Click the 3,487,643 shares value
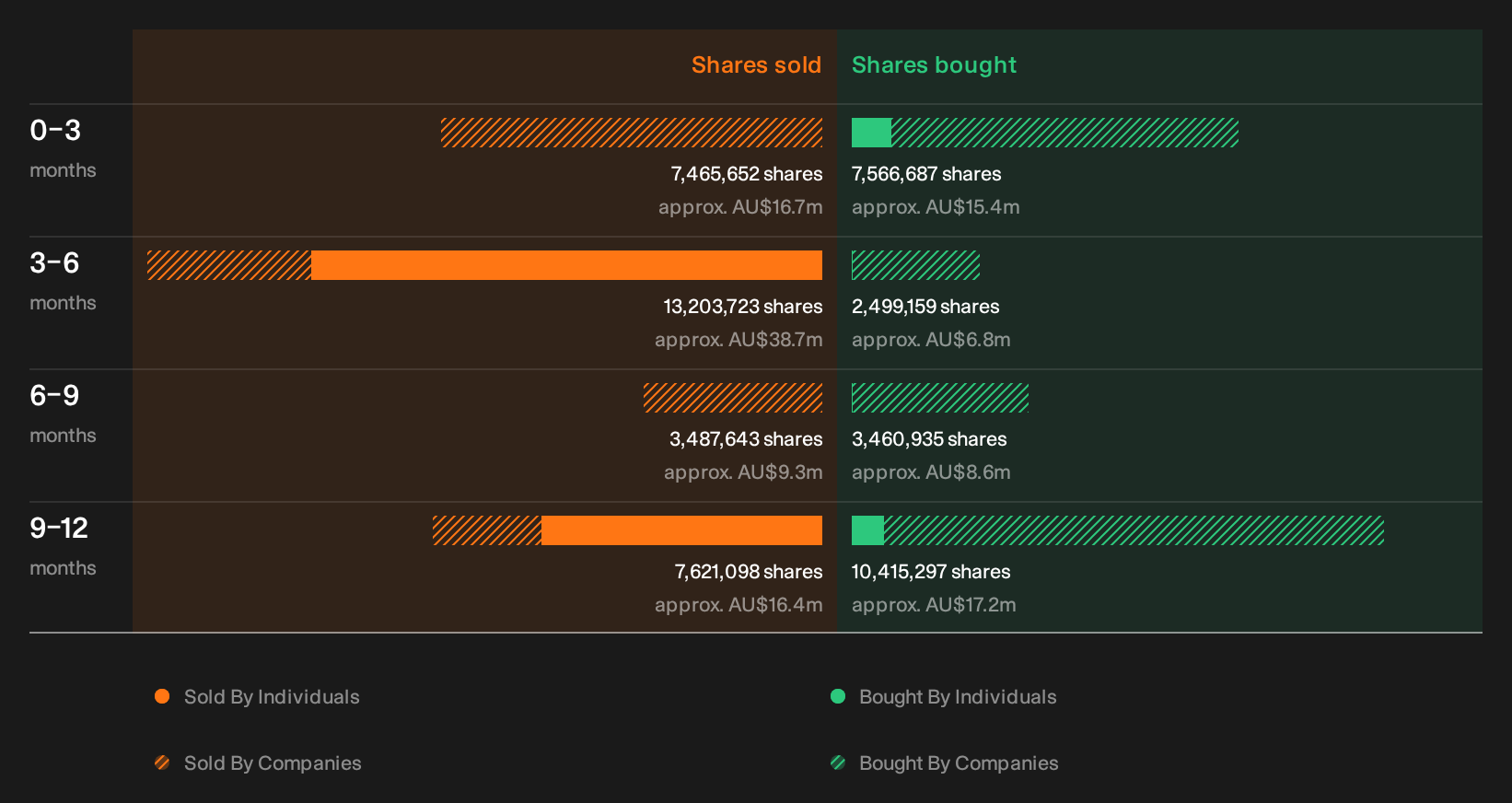Image resolution: width=1512 pixels, height=803 pixels. pyautogui.click(x=746, y=439)
